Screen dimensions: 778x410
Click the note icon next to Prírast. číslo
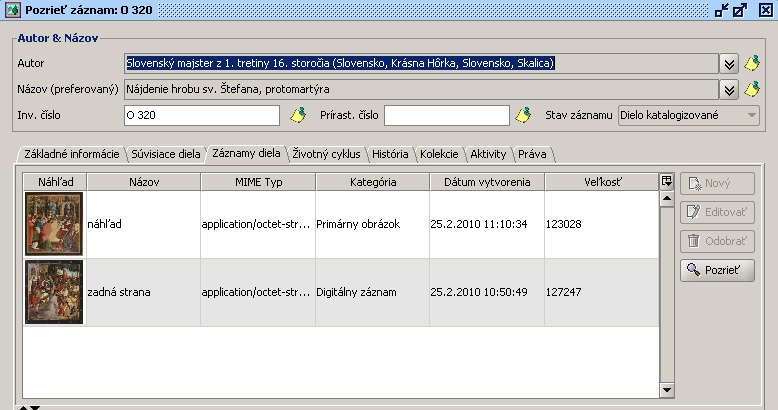523,115
